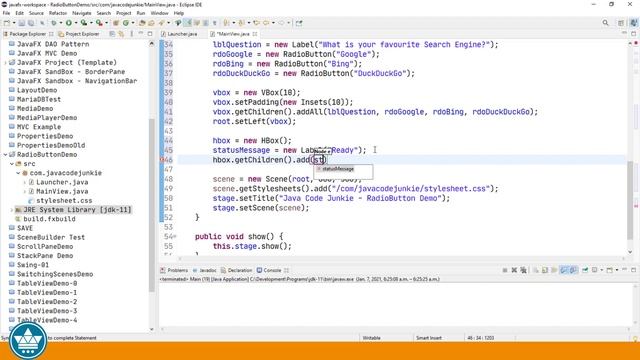The width and height of the screenshot is (640, 360).
Task: Minimize the Package Explorer view
Action: click(141, 34)
